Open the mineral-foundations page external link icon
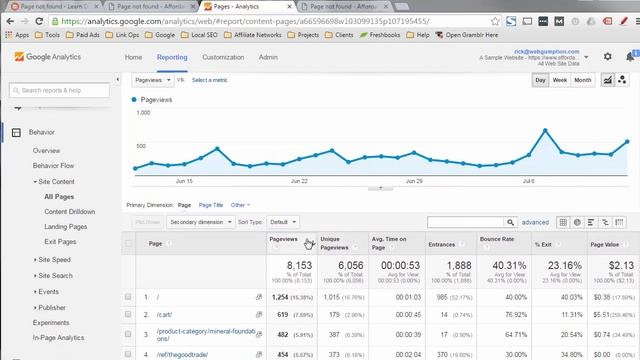The height and width of the screenshot is (360, 640). (259, 334)
